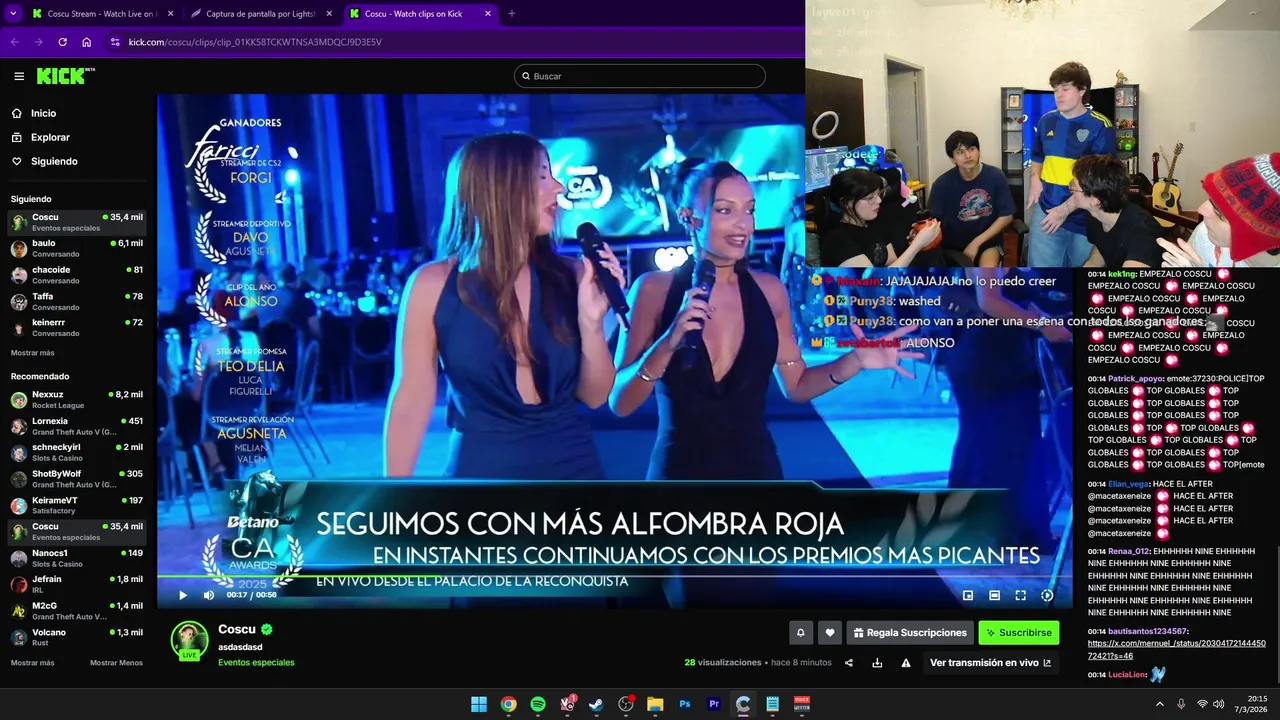Open Chrome from taskbar
Image resolution: width=1280 pixels, height=720 pixels.
pos(508,704)
